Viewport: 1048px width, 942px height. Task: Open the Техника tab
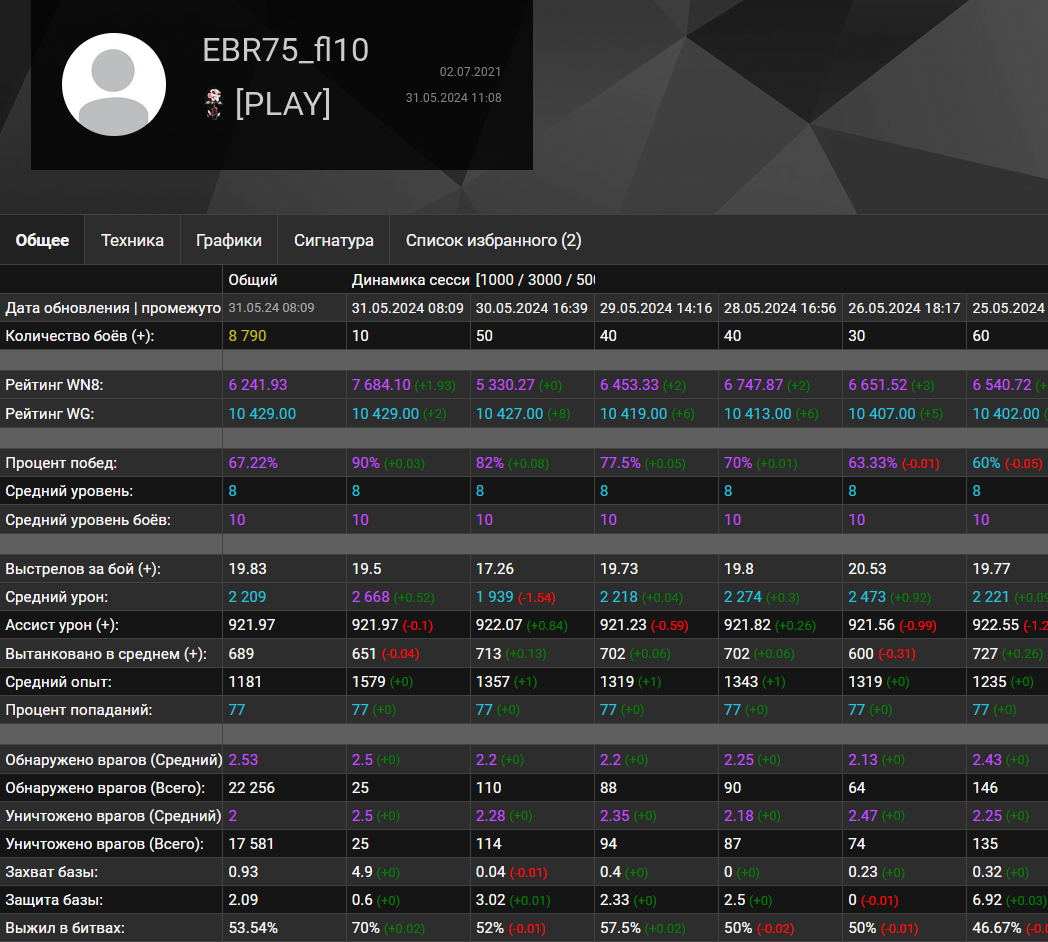(x=132, y=240)
